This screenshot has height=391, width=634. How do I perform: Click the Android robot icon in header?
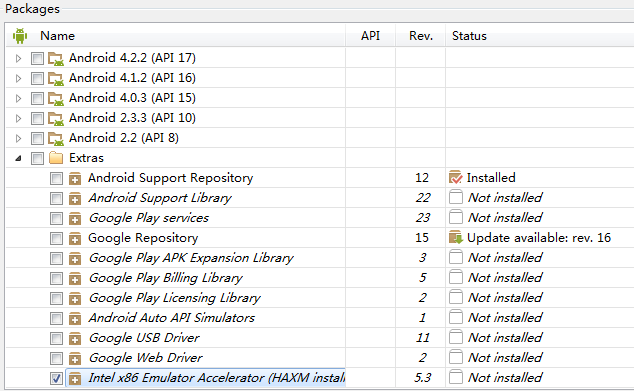(x=20, y=36)
